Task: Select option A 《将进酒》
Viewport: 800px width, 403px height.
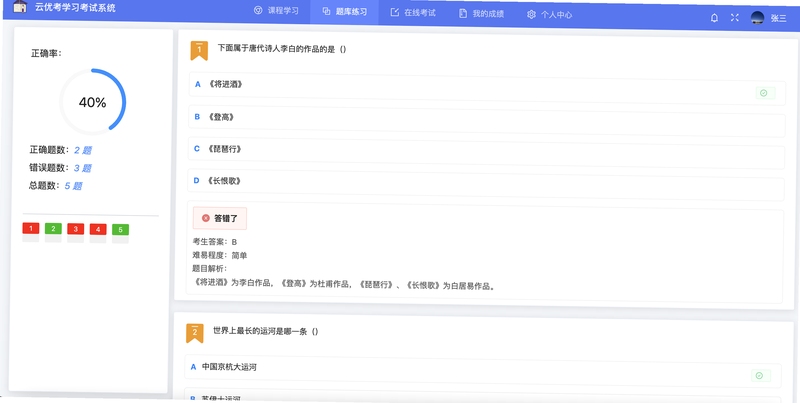Action: tap(487, 90)
